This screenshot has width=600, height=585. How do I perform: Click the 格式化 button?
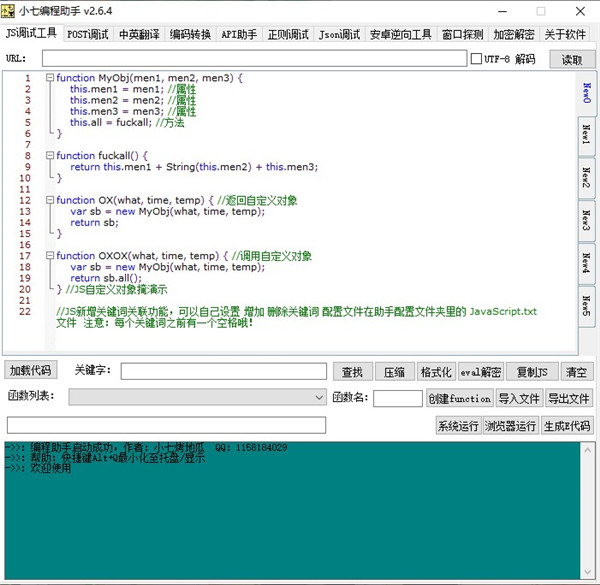(x=436, y=372)
